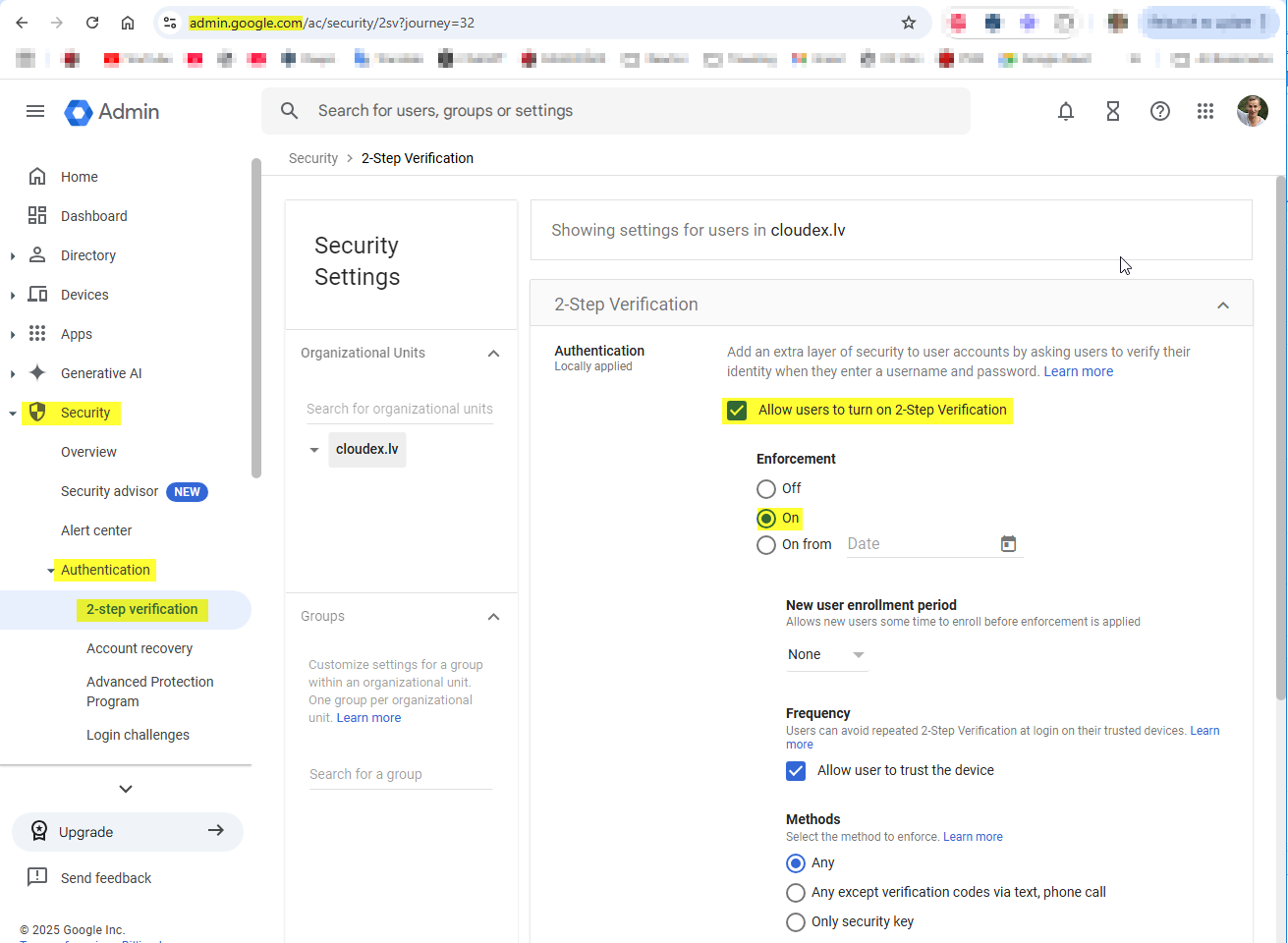Image resolution: width=1288 pixels, height=943 pixels.
Task: View site information icon in address bar
Action: (x=170, y=23)
